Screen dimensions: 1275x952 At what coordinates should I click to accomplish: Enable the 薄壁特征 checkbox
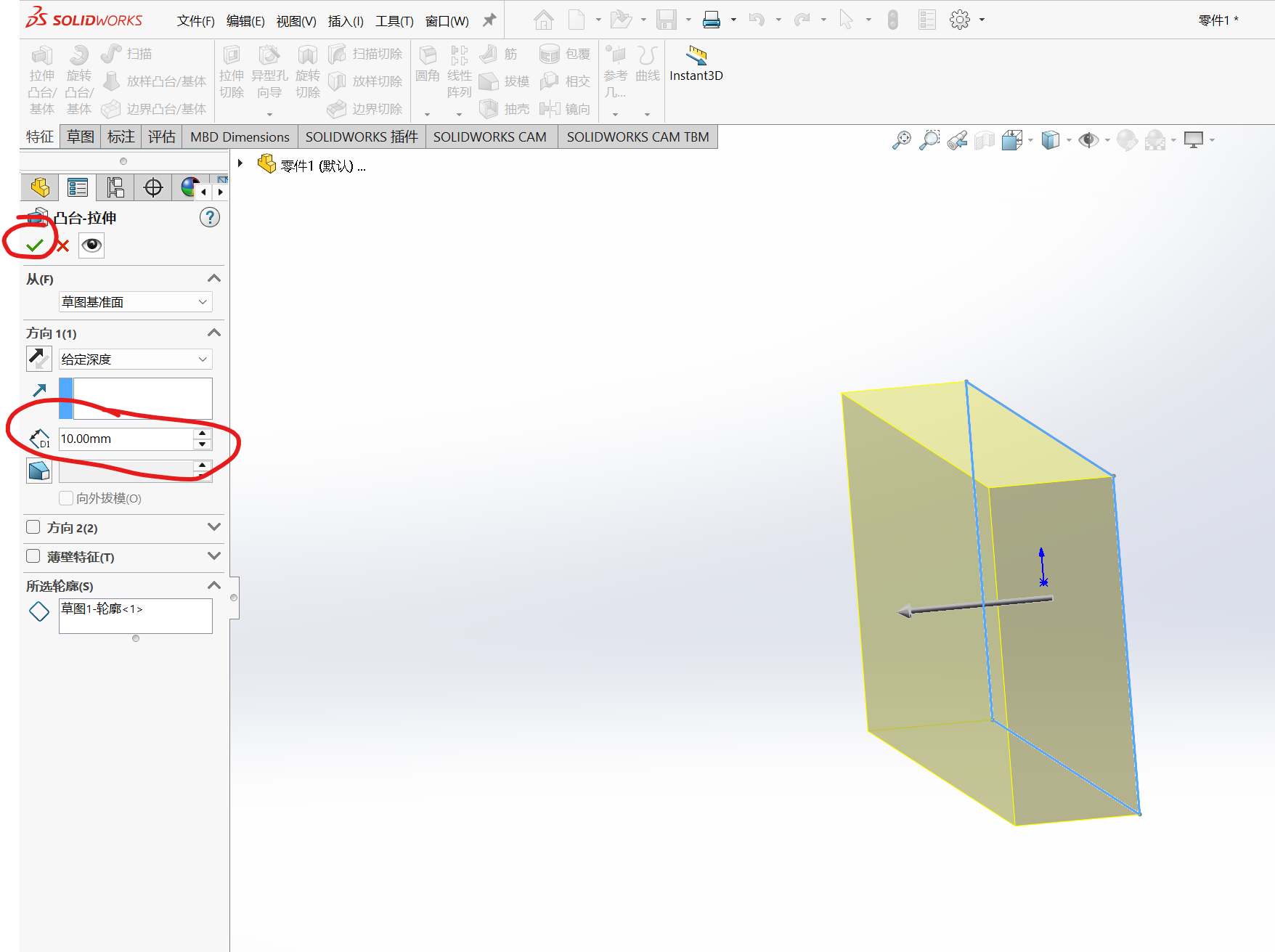[x=33, y=556]
